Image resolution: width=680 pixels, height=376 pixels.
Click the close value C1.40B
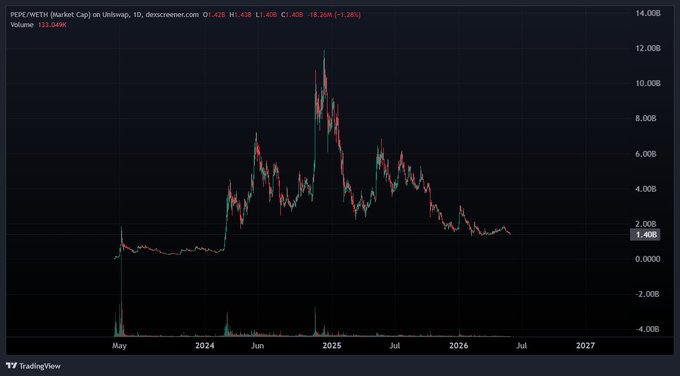point(291,15)
